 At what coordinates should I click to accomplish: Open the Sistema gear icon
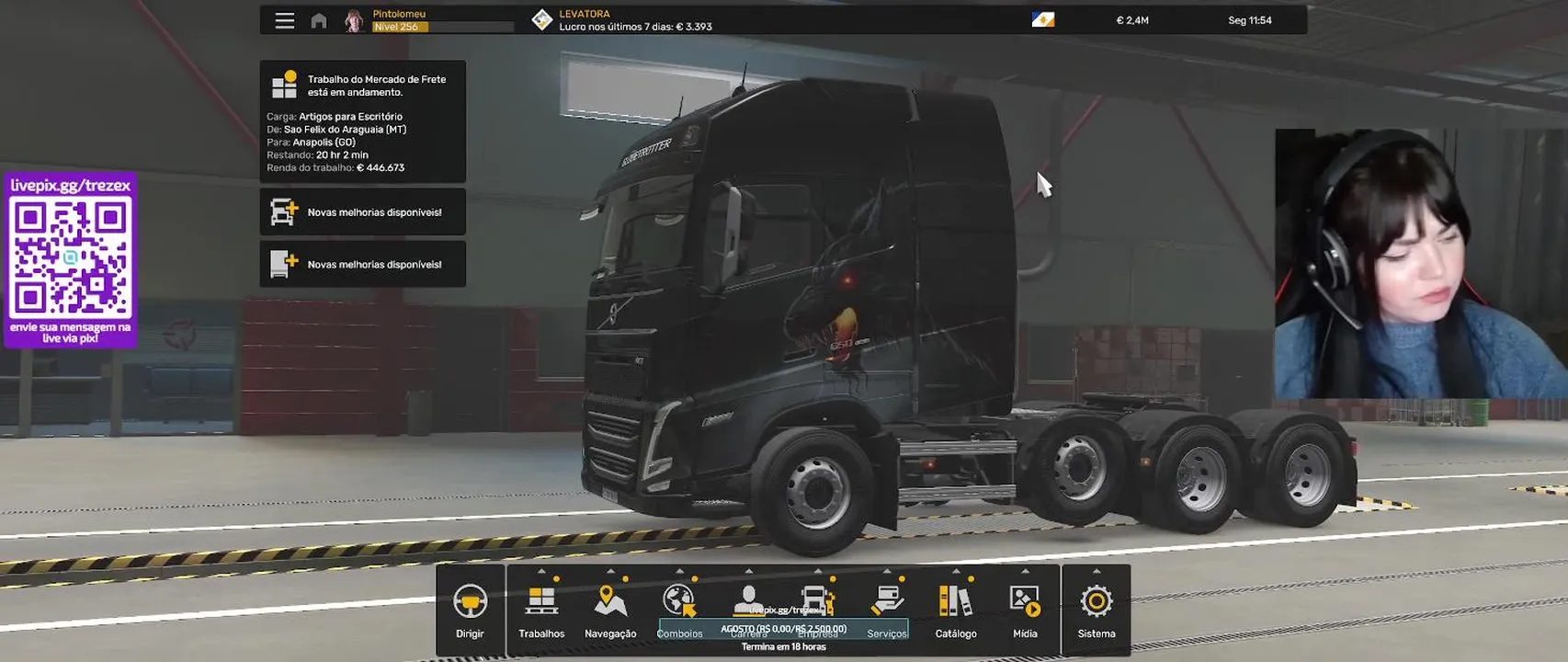(x=1096, y=601)
